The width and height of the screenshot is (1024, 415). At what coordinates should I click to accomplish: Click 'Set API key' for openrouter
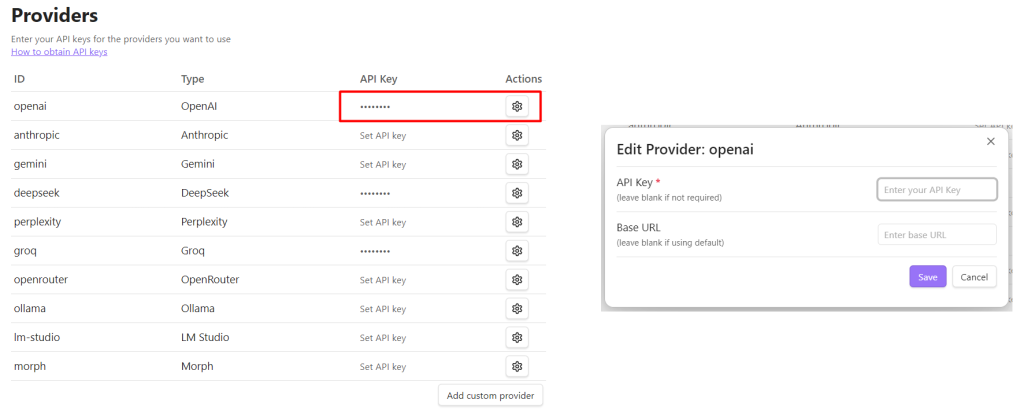point(383,280)
